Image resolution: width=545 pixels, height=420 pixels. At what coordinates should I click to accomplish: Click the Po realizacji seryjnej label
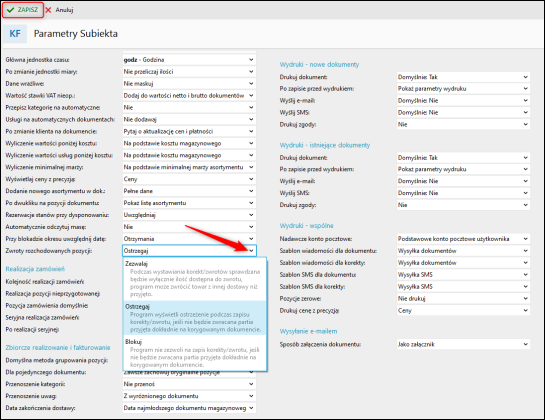pos(32,329)
